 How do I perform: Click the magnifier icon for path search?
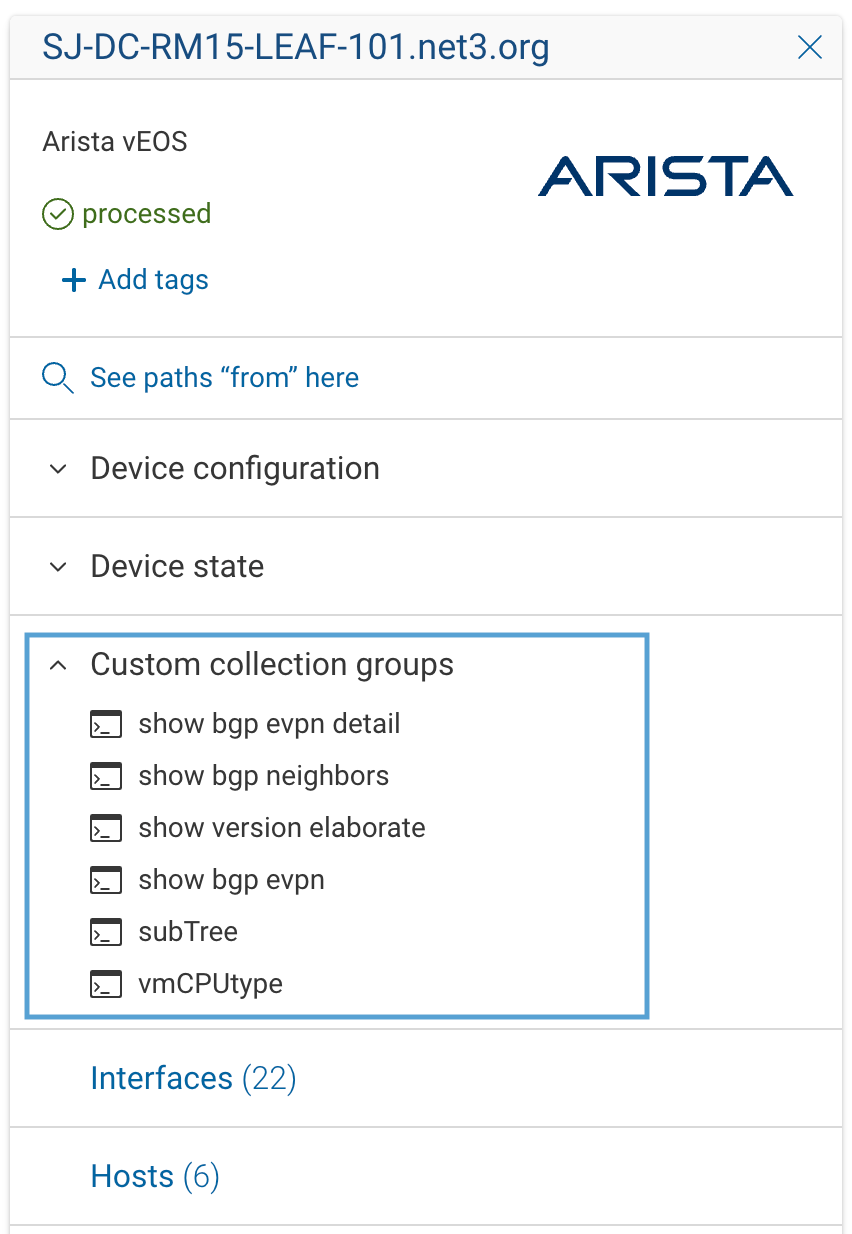pyautogui.click(x=57, y=378)
